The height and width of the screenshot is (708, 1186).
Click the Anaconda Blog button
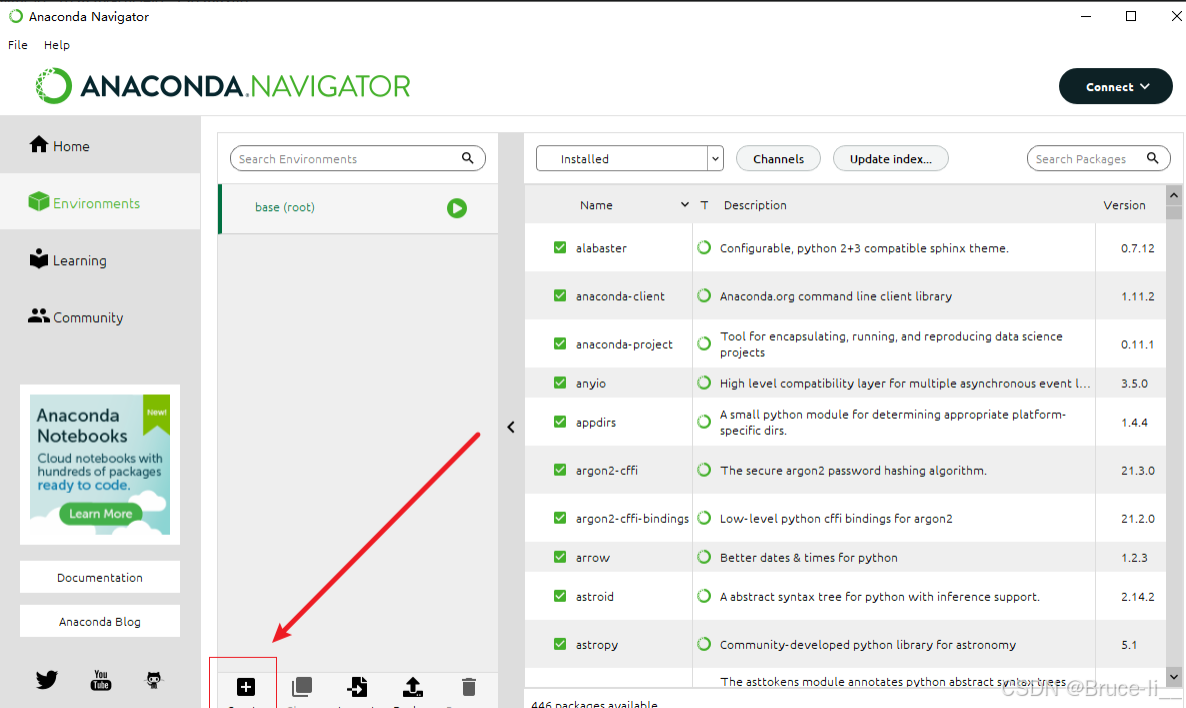pos(100,621)
